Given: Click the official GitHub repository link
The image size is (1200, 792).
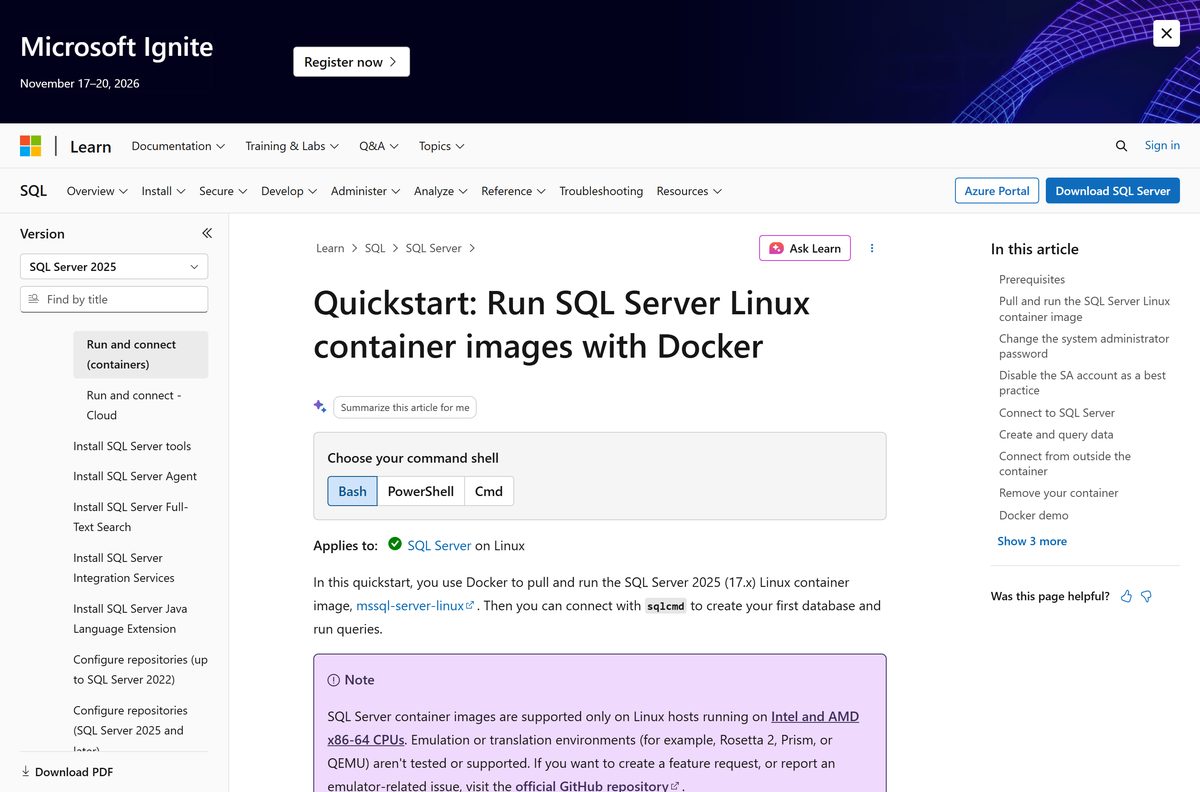Looking at the screenshot, I should (598, 786).
